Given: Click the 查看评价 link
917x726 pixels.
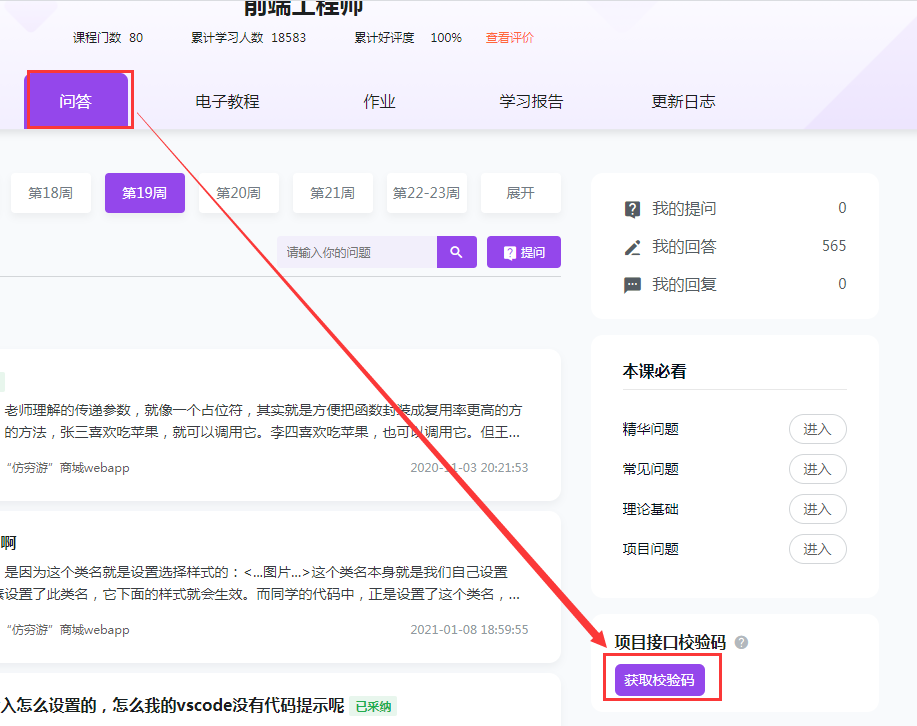Looking at the screenshot, I should pyautogui.click(x=509, y=37).
